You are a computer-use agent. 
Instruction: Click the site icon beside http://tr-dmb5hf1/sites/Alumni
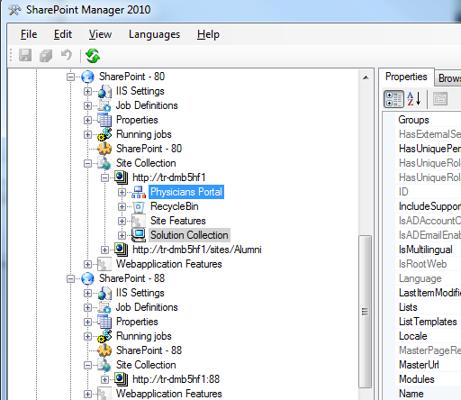click(x=121, y=249)
